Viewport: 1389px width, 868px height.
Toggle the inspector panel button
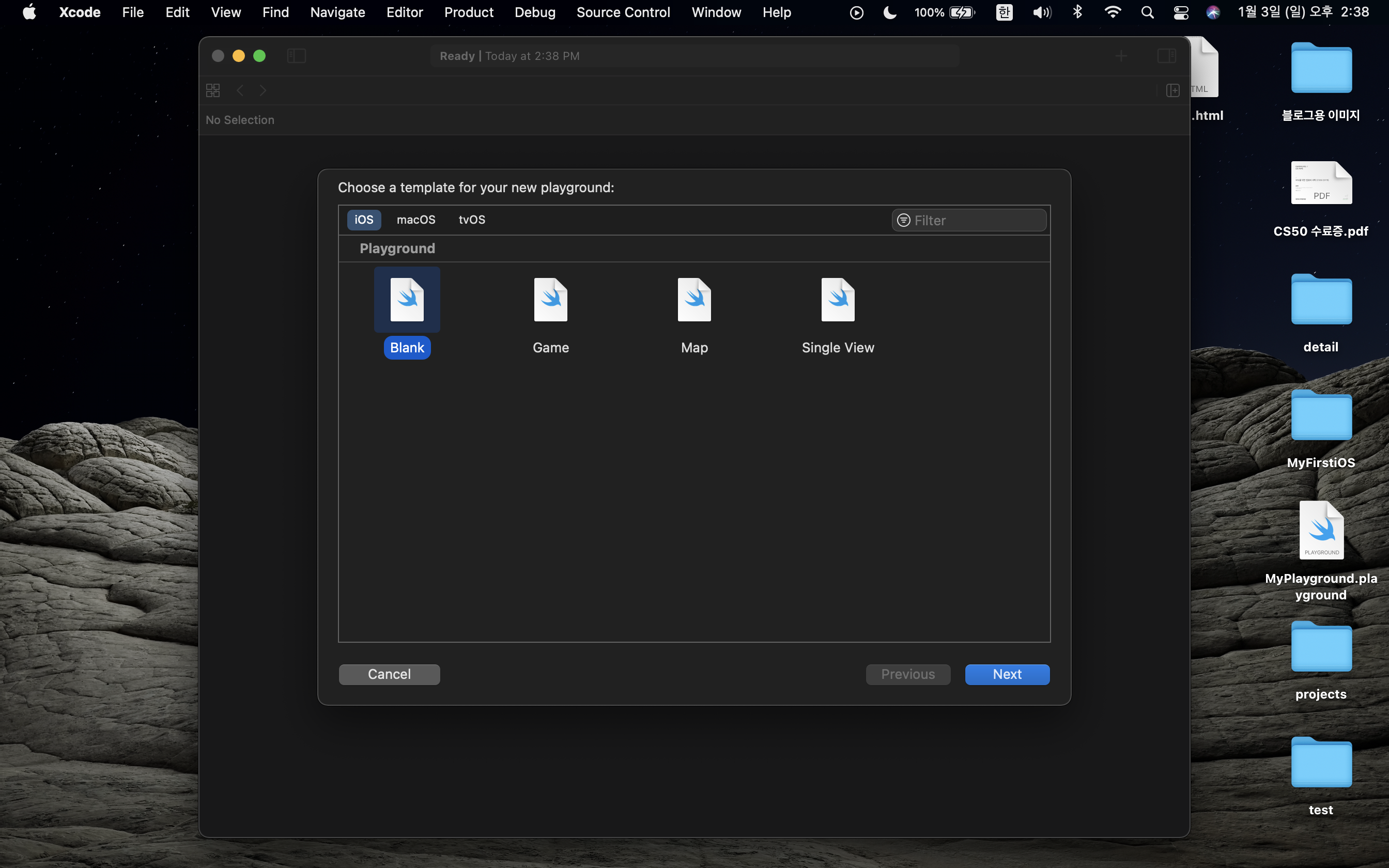1166,56
